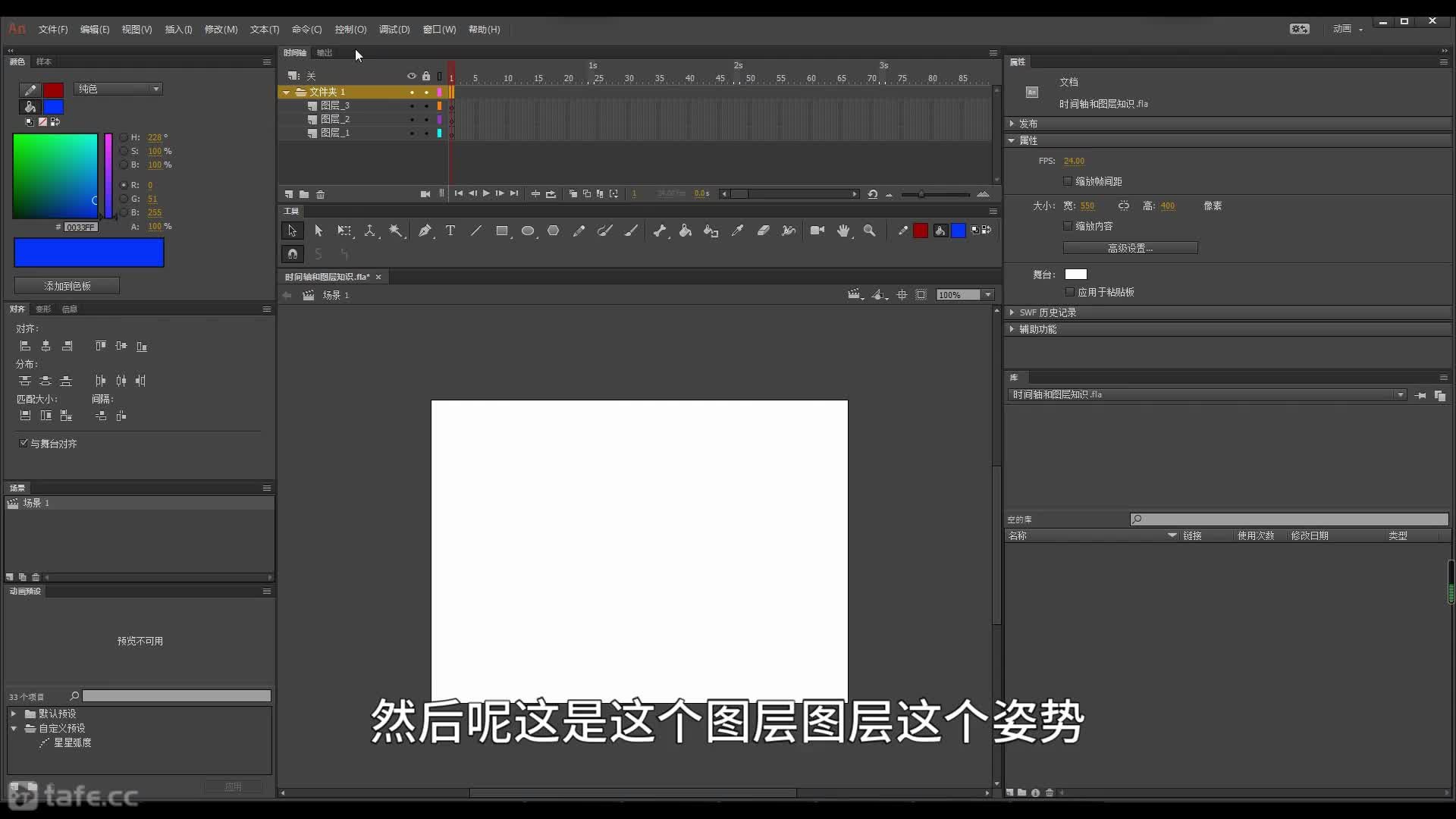Select the Bone tool

[x=660, y=231]
